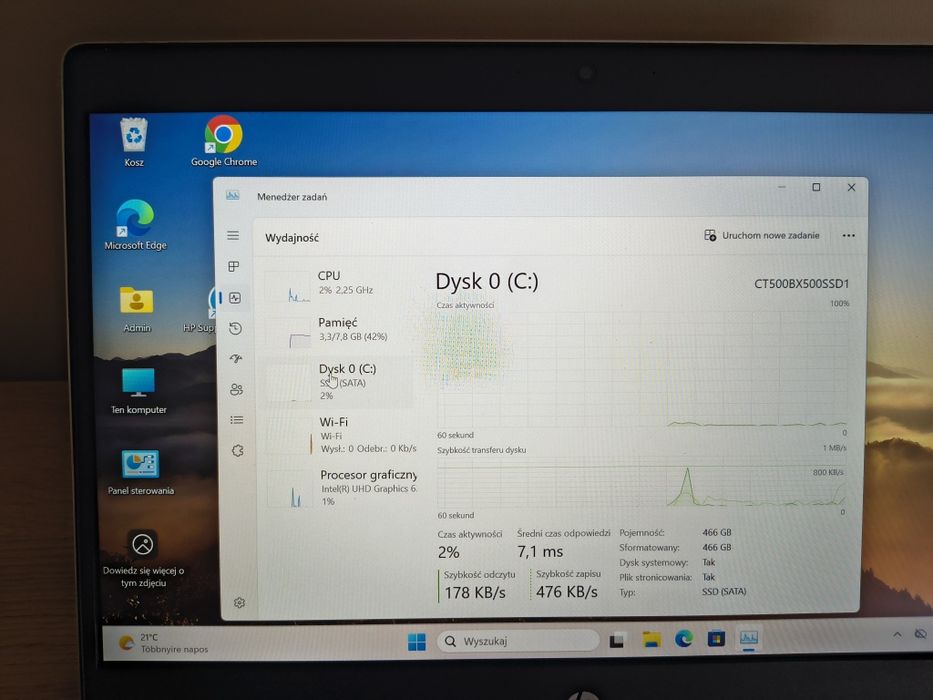Click the '476 KB/s' write speed value

[x=566, y=592]
